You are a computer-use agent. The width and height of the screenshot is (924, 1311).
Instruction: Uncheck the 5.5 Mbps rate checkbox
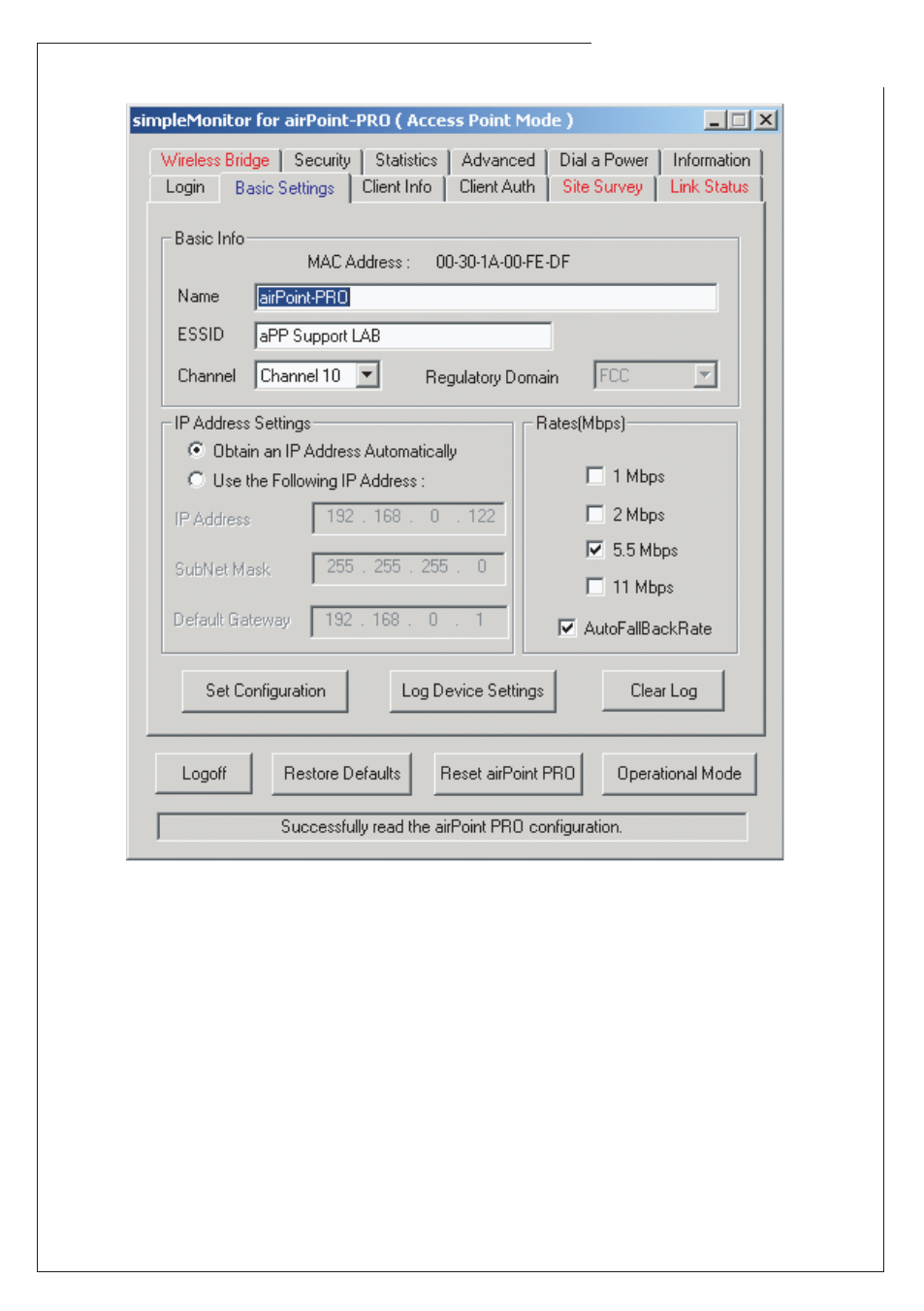(x=595, y=550)
